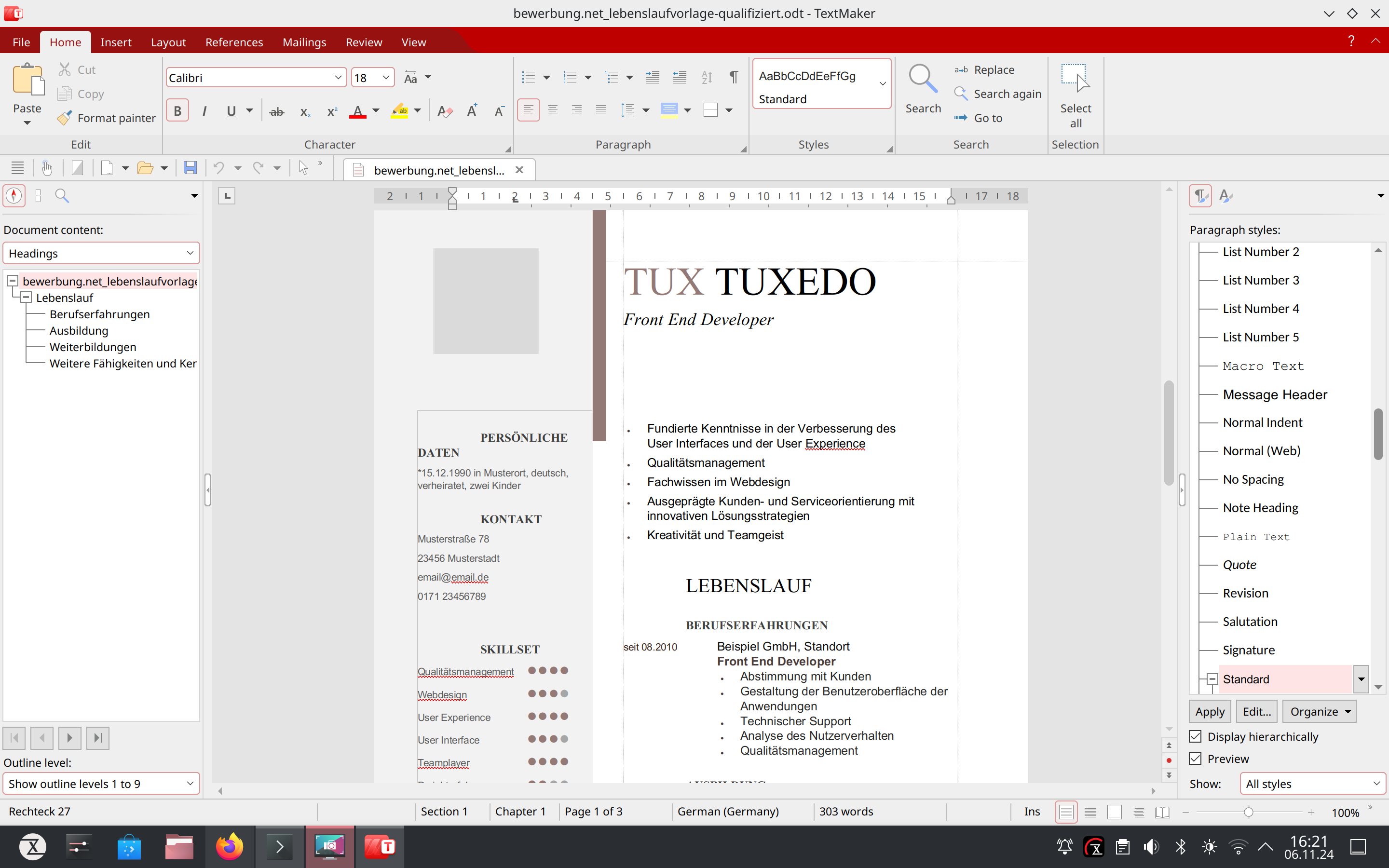Increase font size with grow icon
Image resolution: width=1389 pixels, height=868 pixels.
click(472, 111)
